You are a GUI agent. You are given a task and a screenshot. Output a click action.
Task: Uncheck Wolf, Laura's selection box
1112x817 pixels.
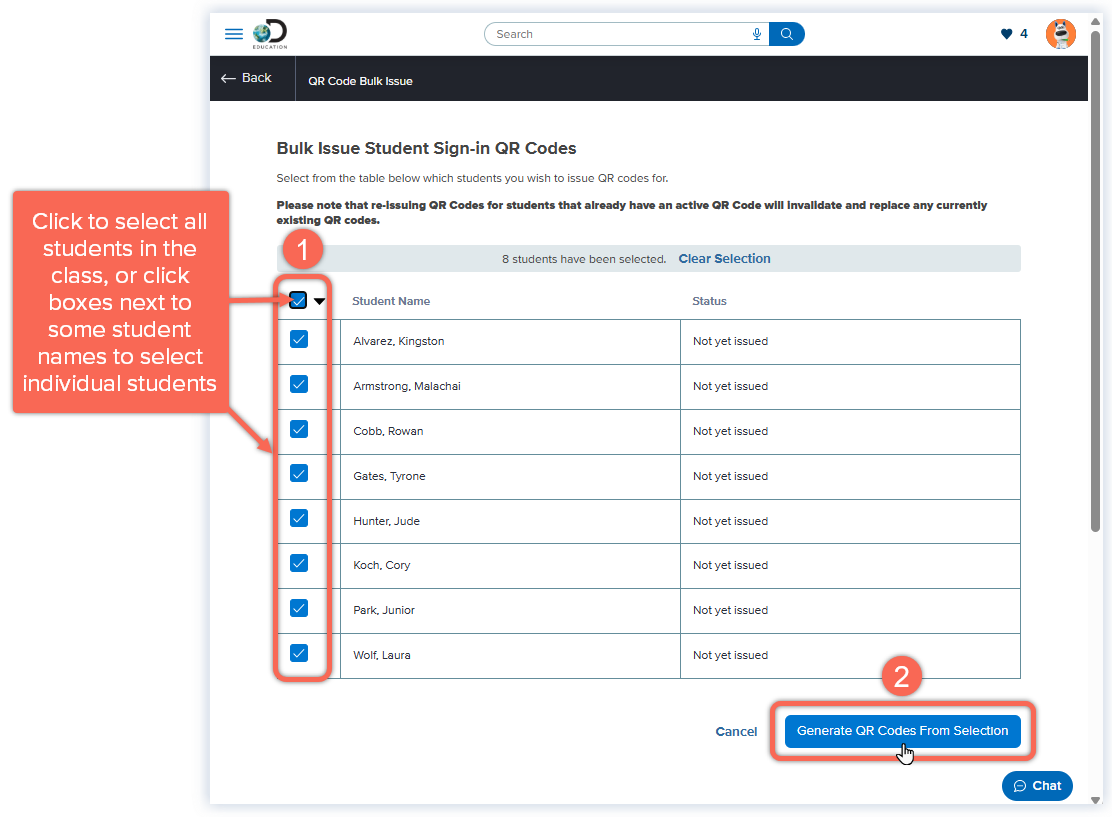tap(298, 652)
